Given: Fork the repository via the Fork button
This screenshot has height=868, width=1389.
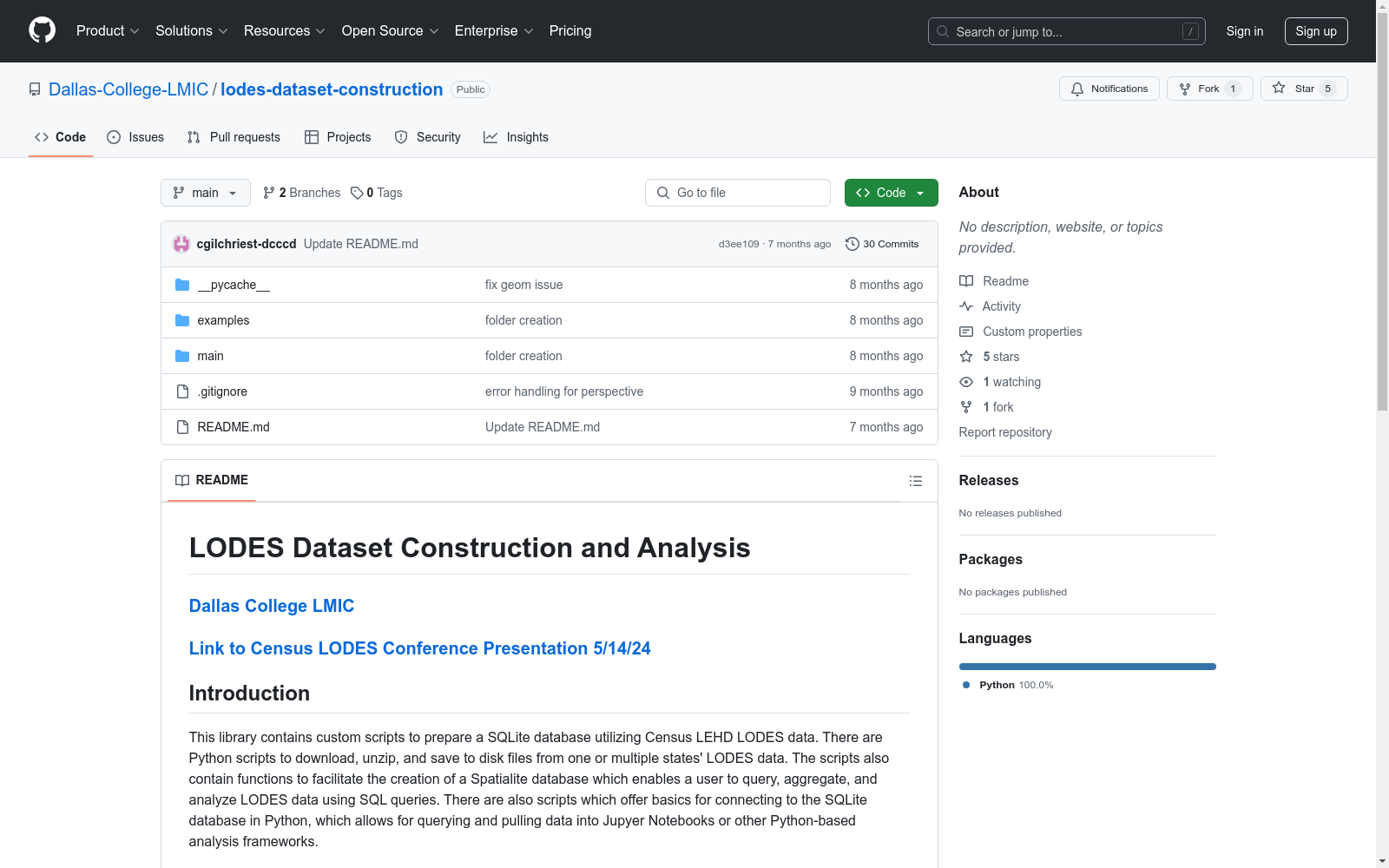Looking at the screenshot, I should (x=1209, y=89).
